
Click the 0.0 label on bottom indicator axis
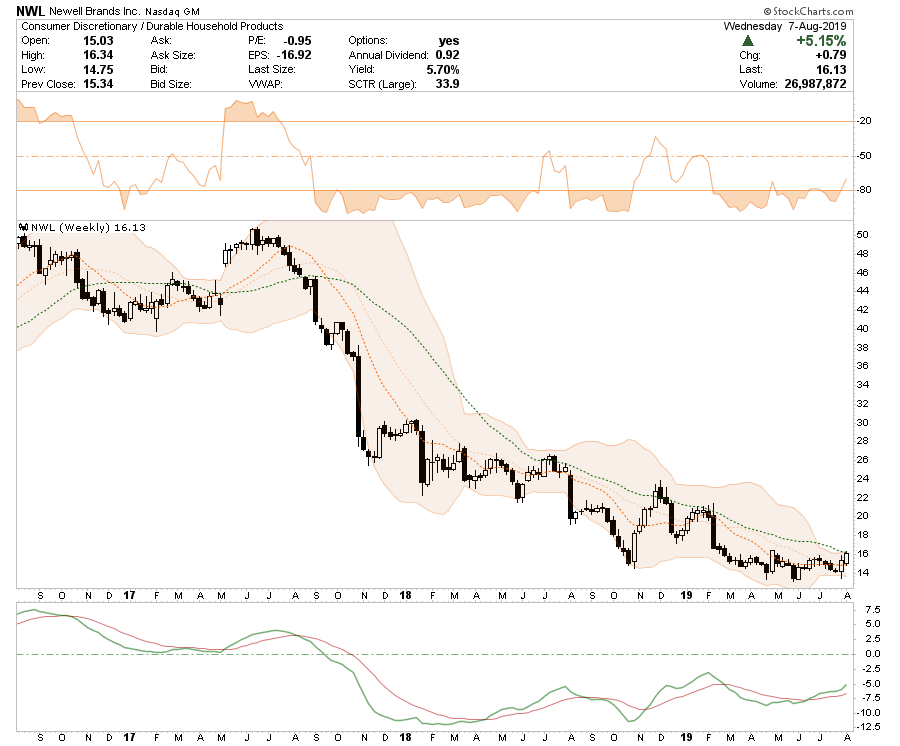click(x=872, y=654)
